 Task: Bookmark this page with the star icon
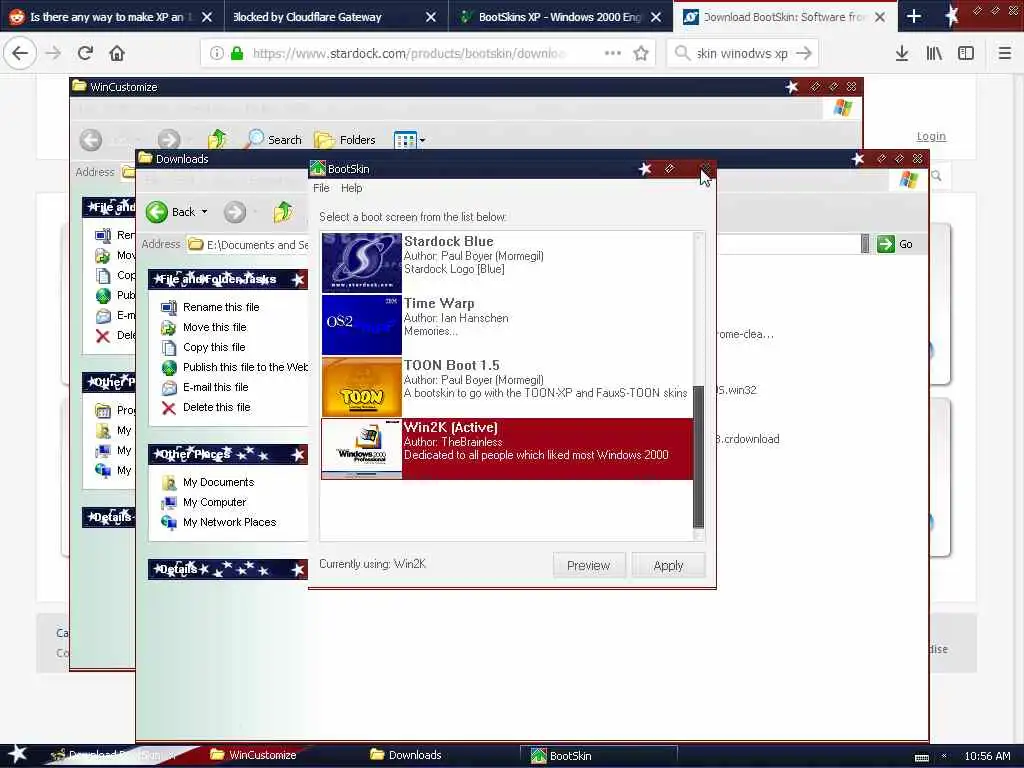[641, 54]
